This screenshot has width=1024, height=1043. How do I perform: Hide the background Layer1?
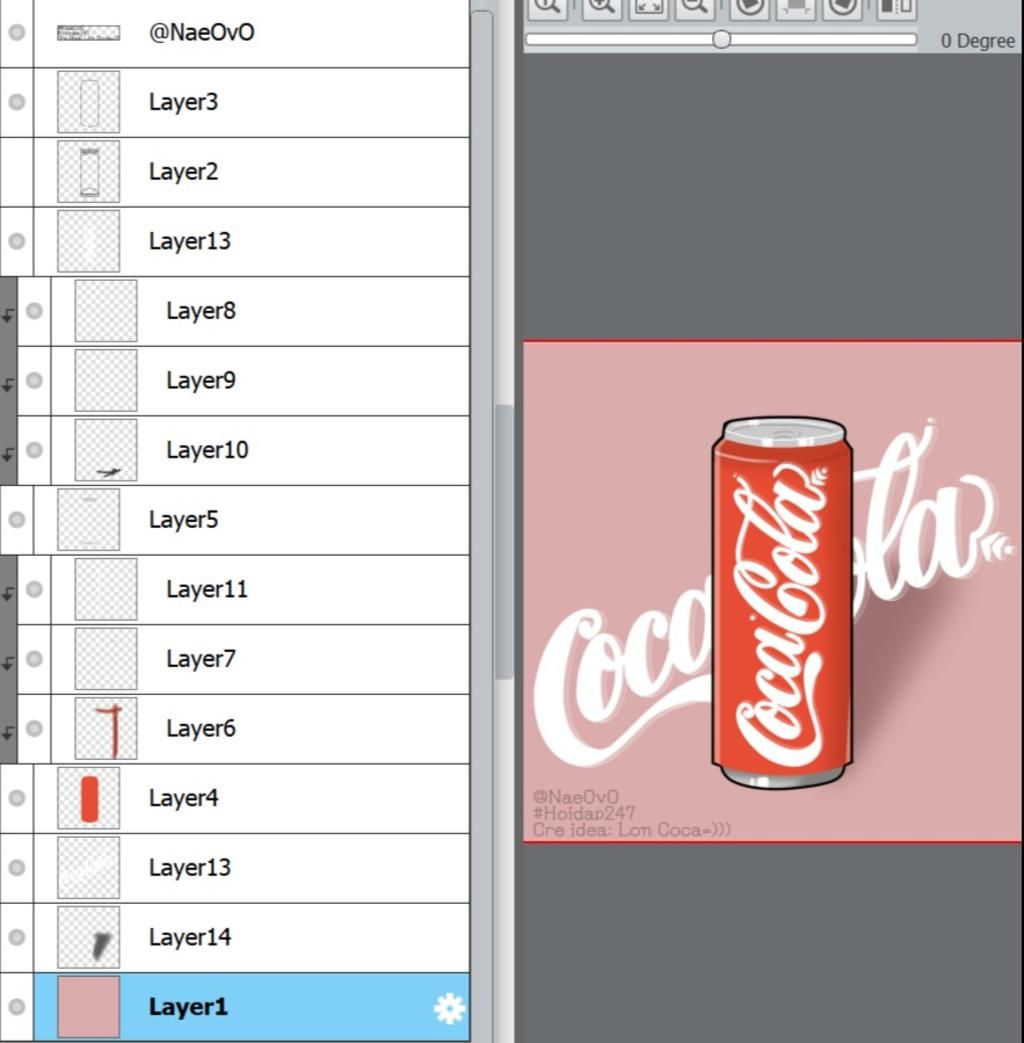coord(17,1007)
